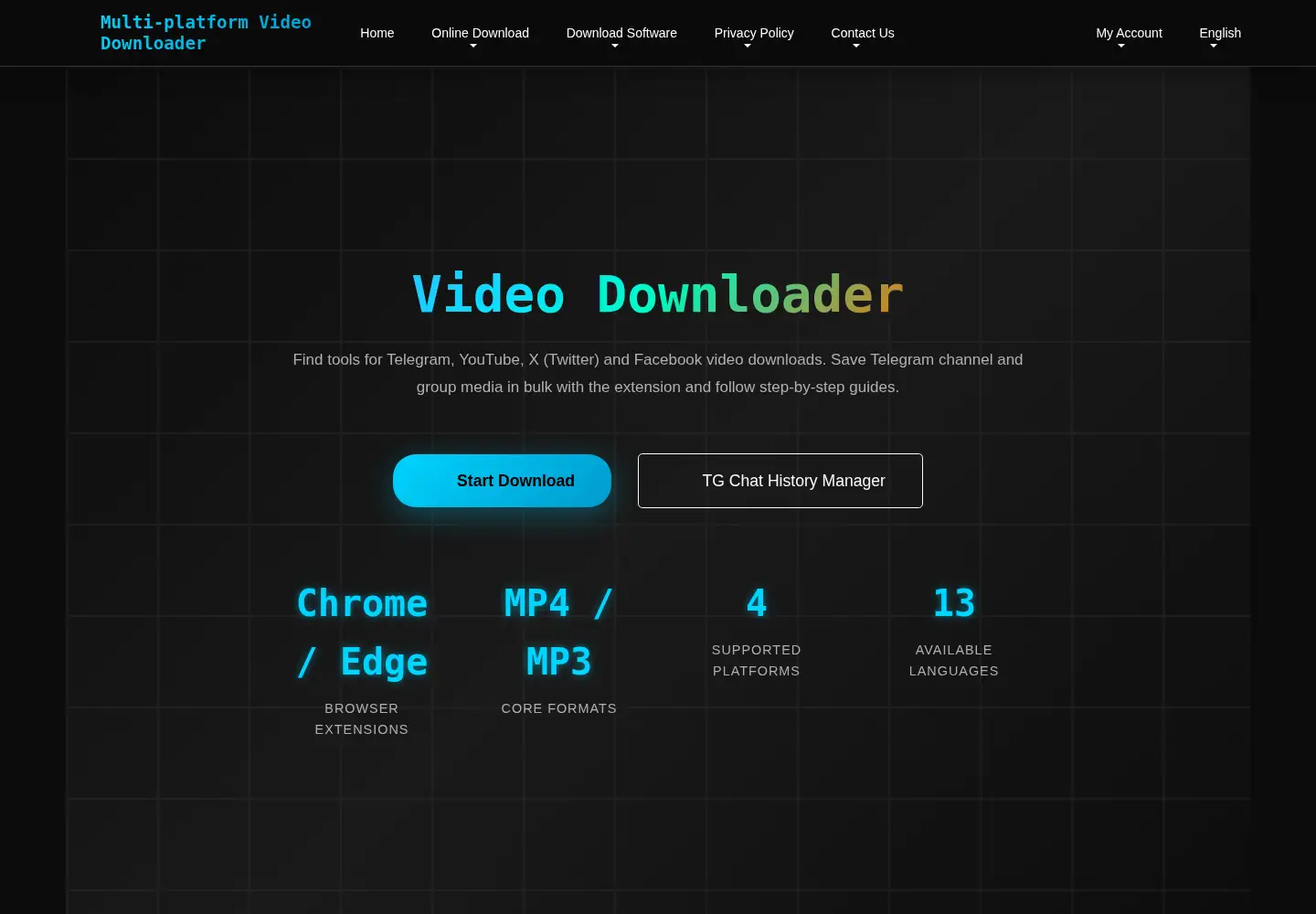Viewport: 1316px width, 914px height.
Task: Click the "CORE FORMATS" label
Action: point(559,708)
